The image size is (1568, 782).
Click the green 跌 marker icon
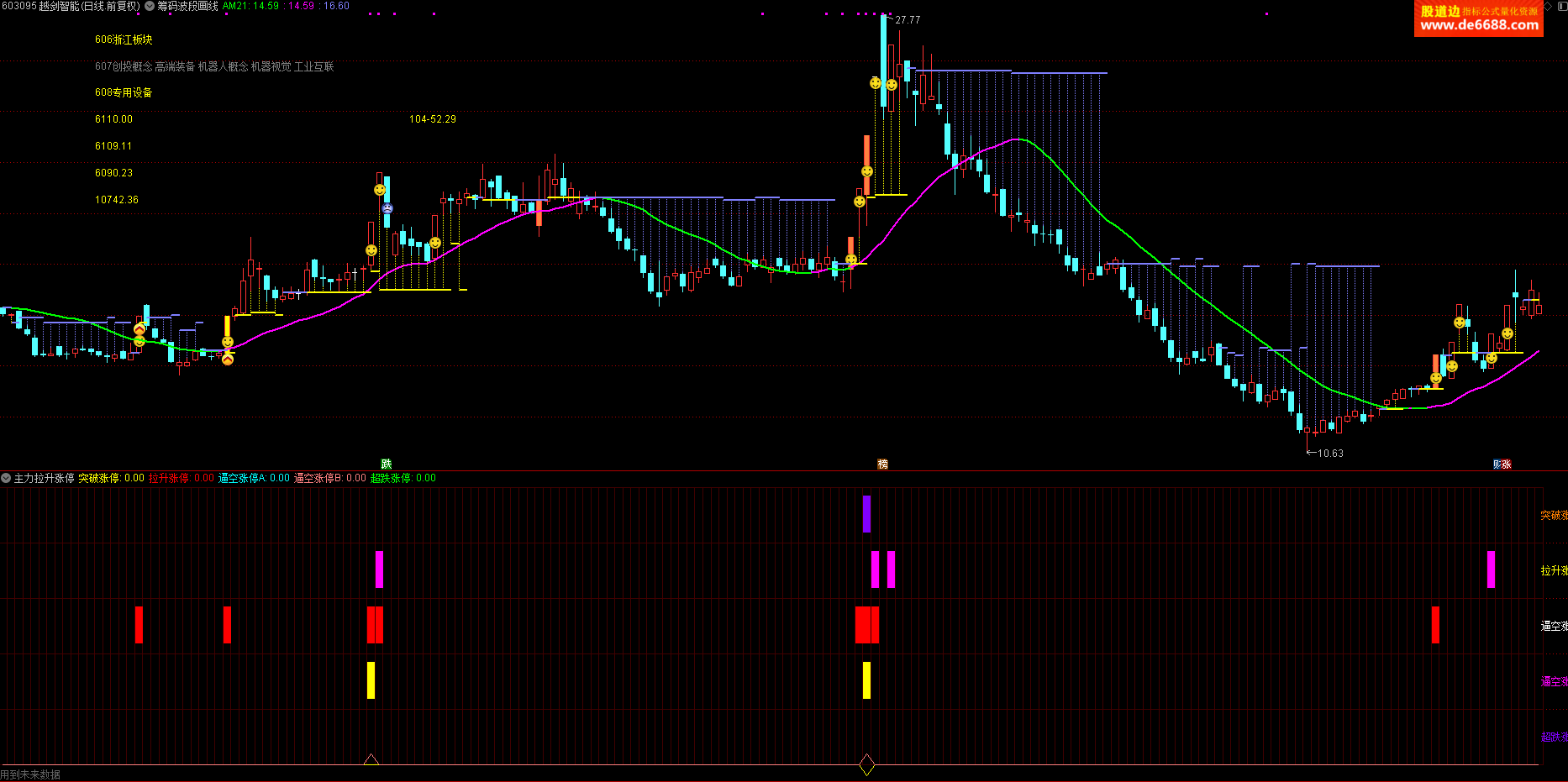click(387, 464)
